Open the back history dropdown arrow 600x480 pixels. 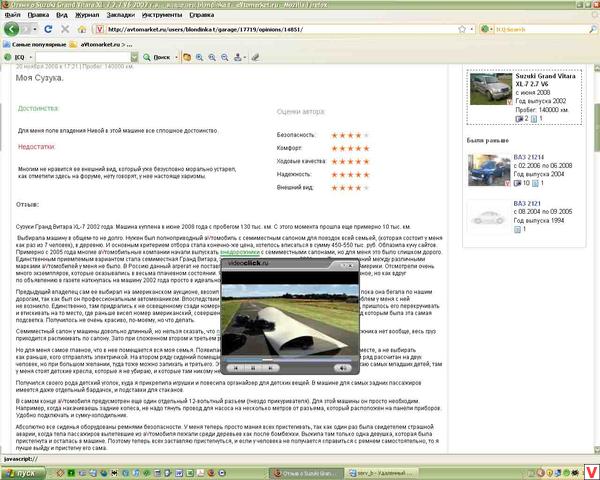(35, 29)
